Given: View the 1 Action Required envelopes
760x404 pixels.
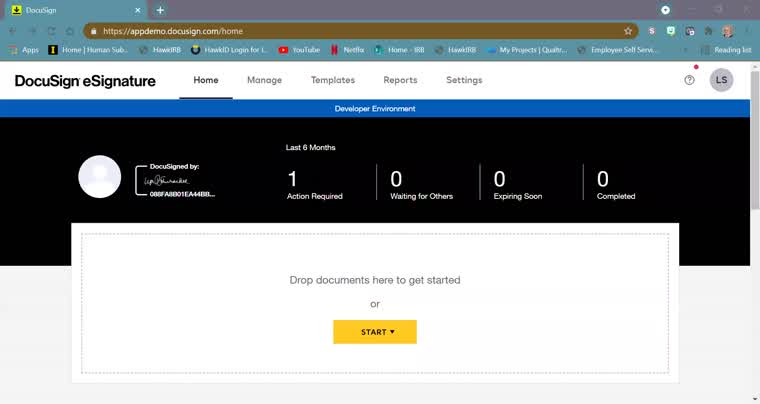Looking at the screenshot, I should 315,185.
